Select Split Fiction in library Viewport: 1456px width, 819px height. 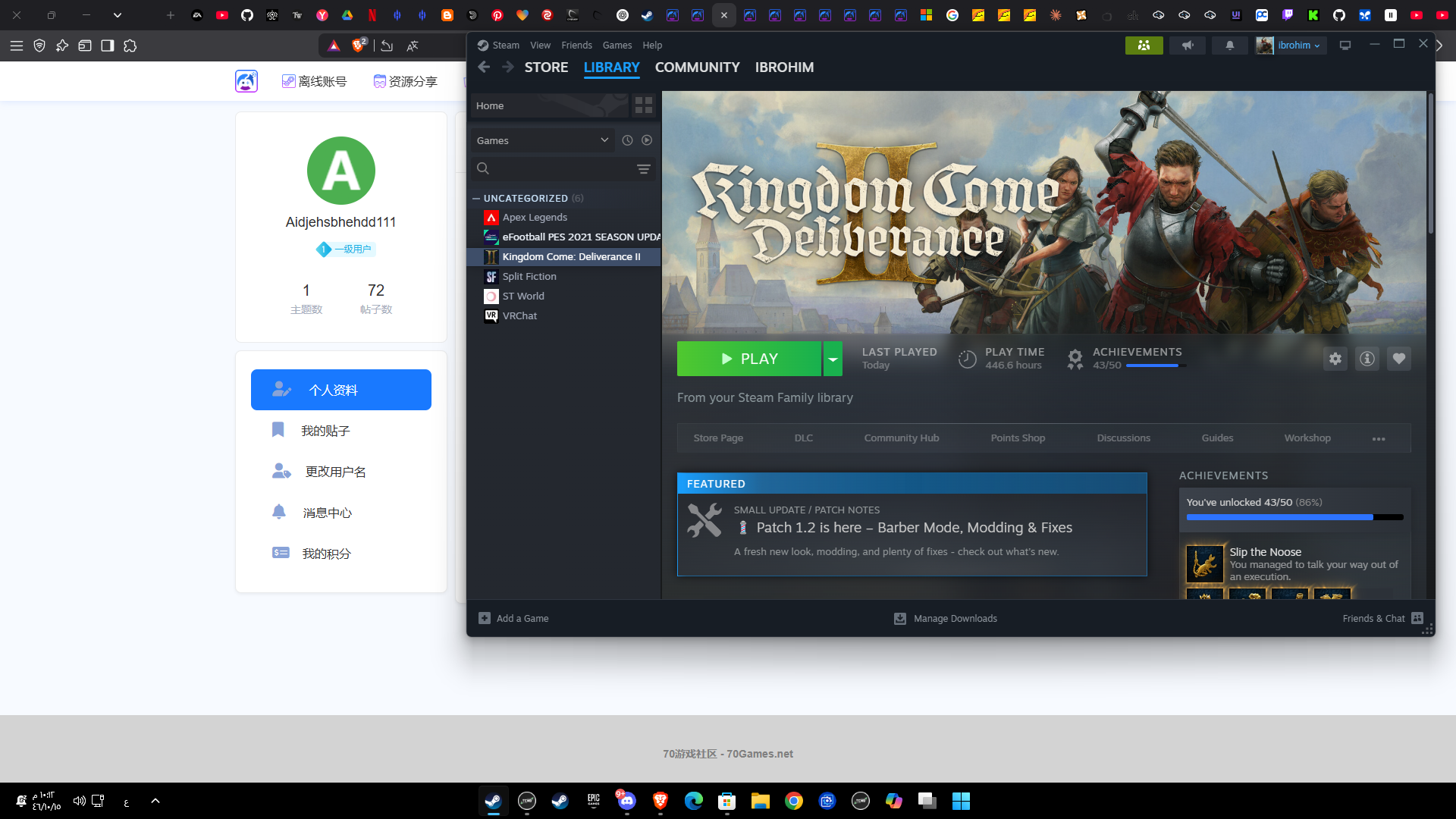pos(564,277)
